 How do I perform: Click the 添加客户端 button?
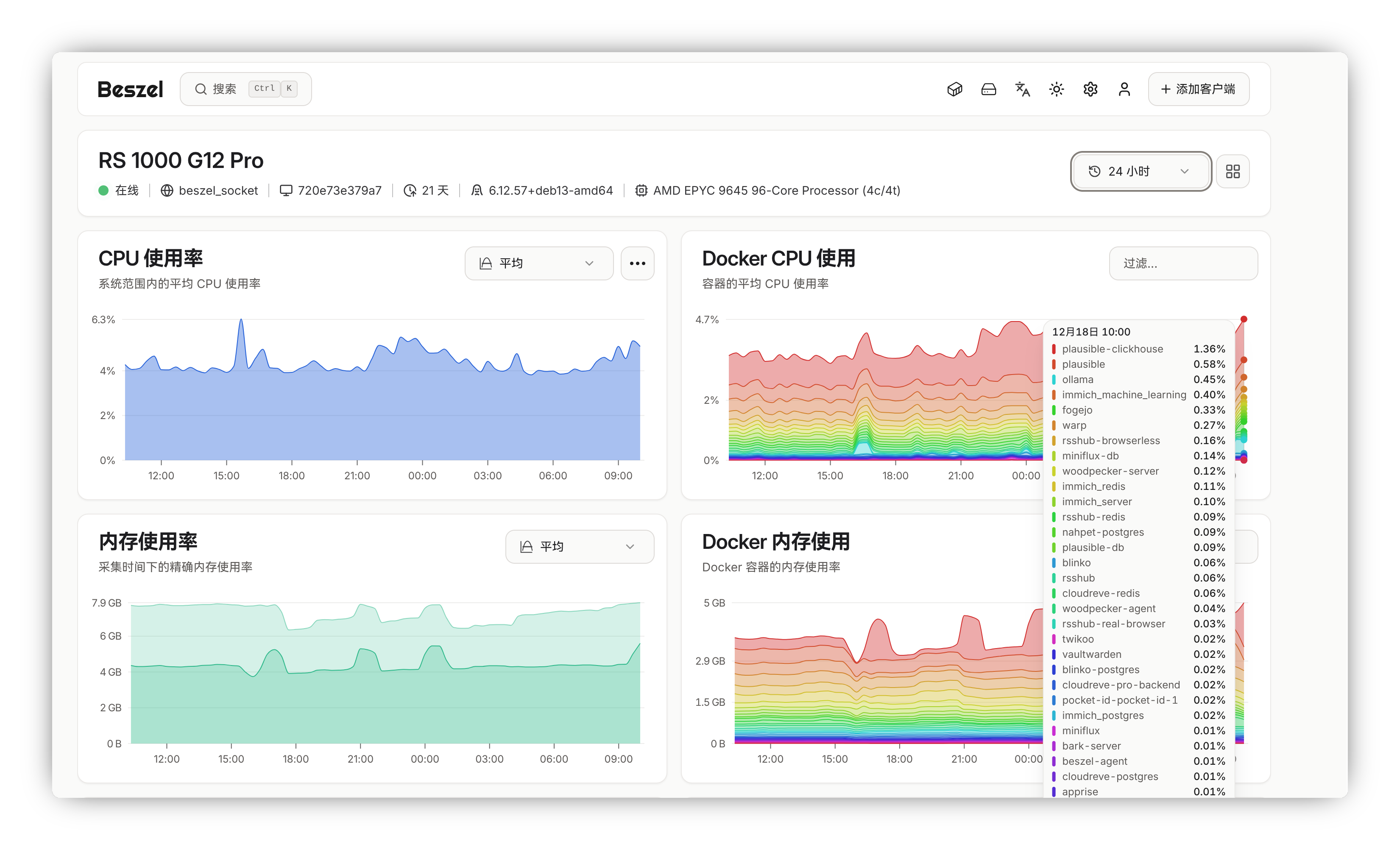tap(1198, 89)
